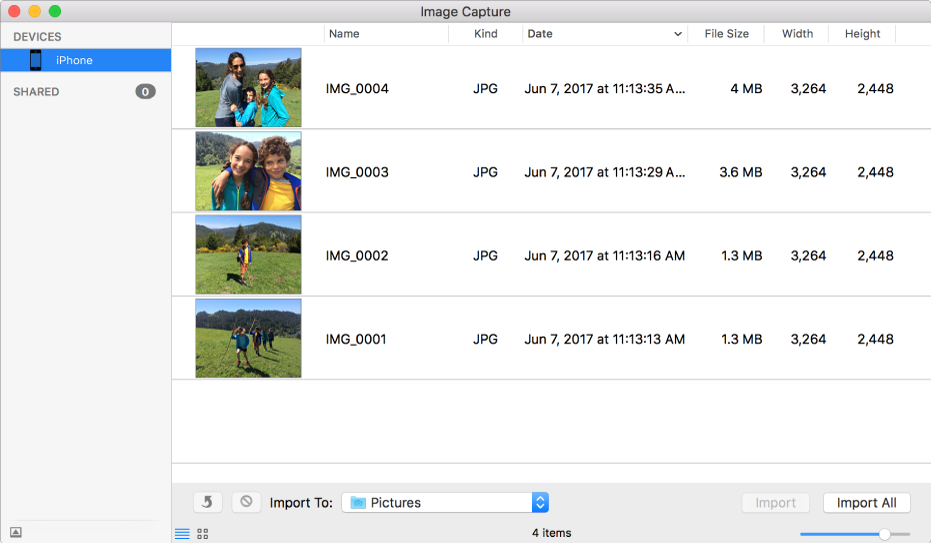Click the Pictures folder icon in Import To
The width and height of the screenshot is (931, 543).
[358, 503]
